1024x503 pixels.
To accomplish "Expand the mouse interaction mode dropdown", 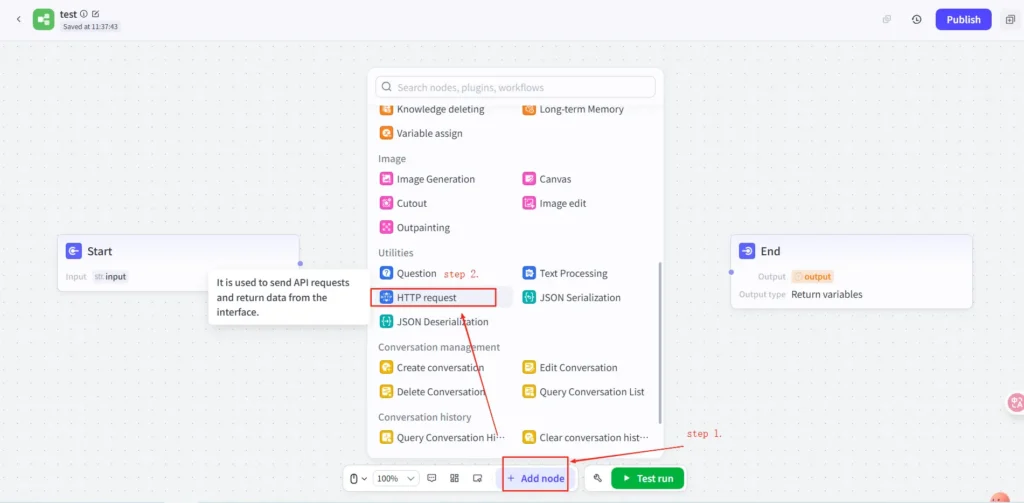I will 359,478.
